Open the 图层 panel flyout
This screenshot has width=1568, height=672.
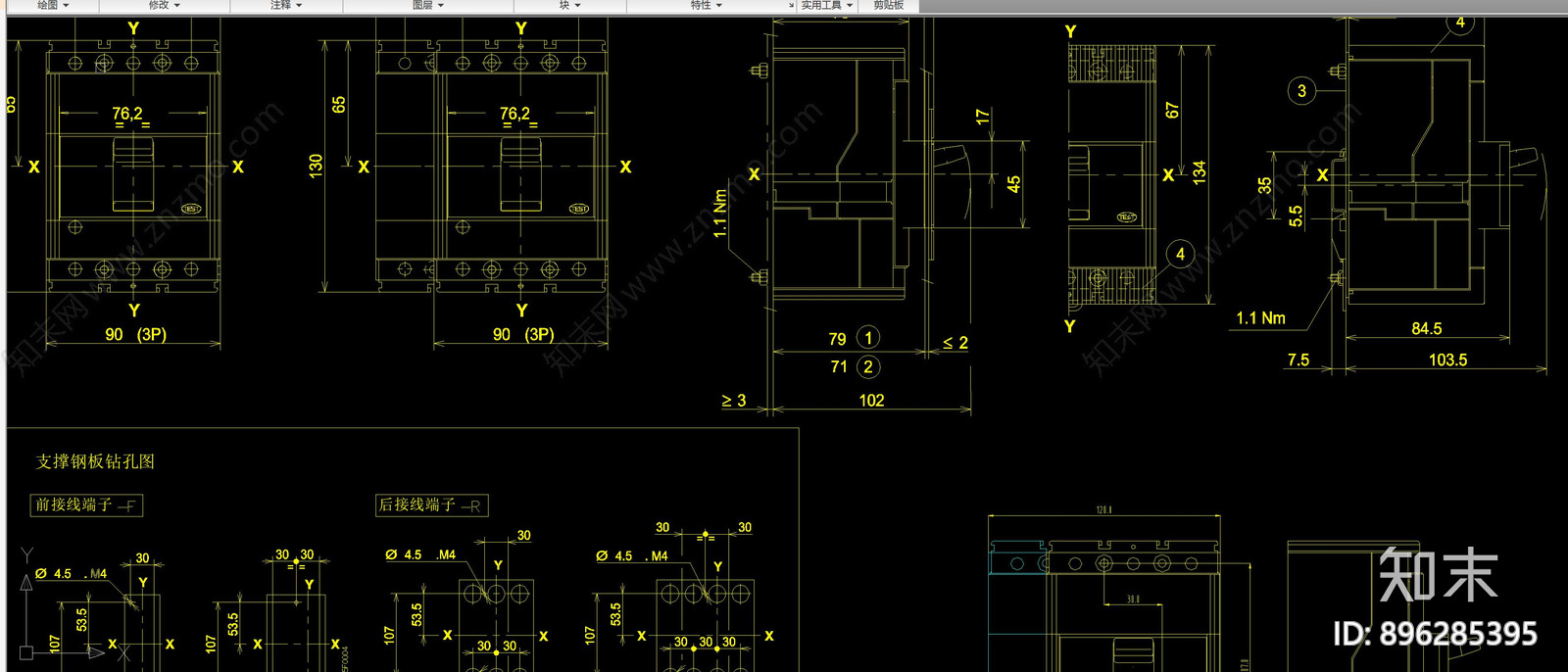click(428, 5)
